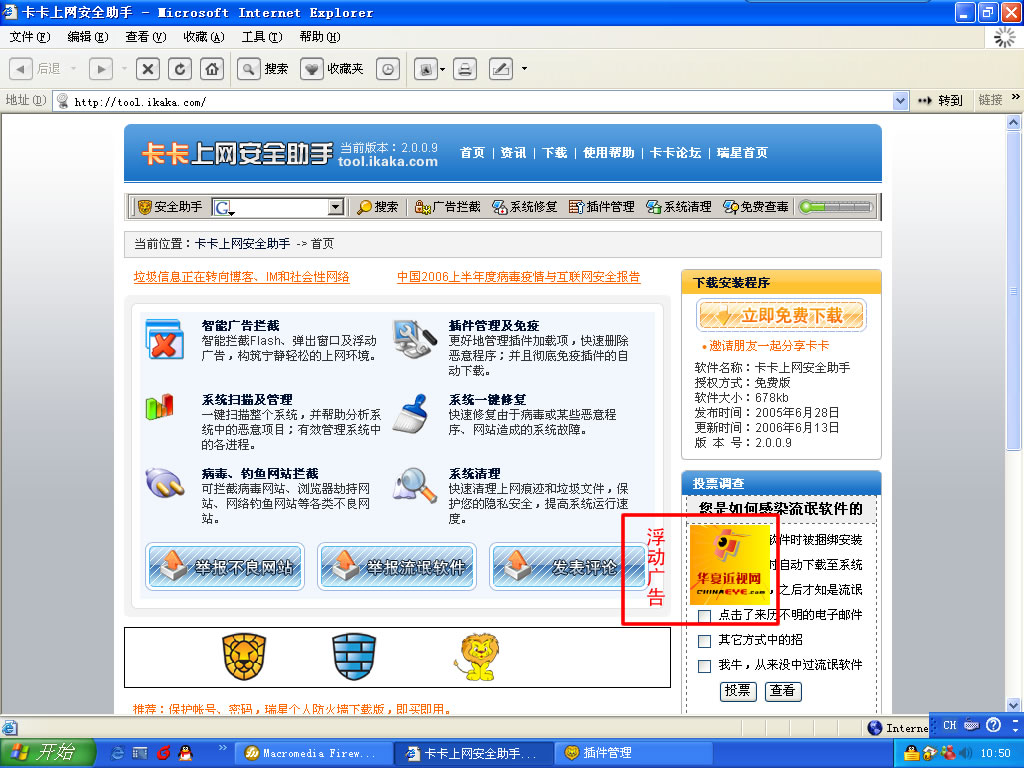
Task: View poll results with 查看 button
Action: [782, 691]
